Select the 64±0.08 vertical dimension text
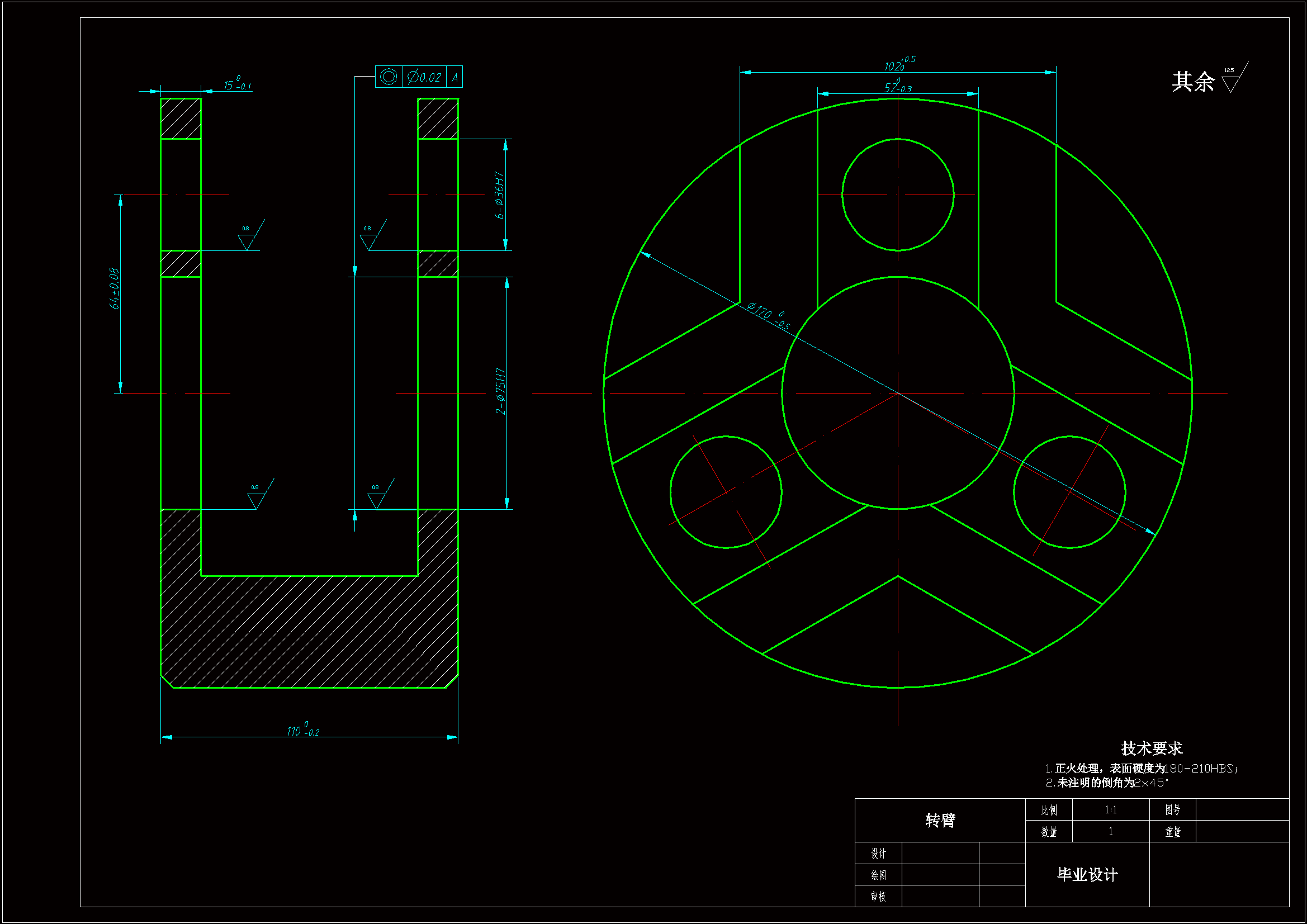Screen dimensions: 1307x924 tap(115, 288)
